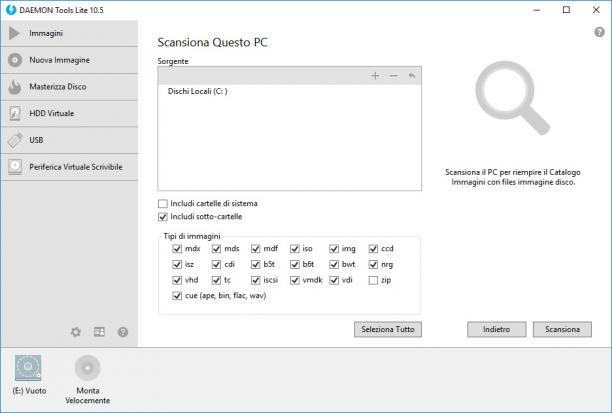Image resolution: width=612 pixels, height=413 pixels.
Task: Toggle the b5t checkbox
Action: (x=255, y=265)
